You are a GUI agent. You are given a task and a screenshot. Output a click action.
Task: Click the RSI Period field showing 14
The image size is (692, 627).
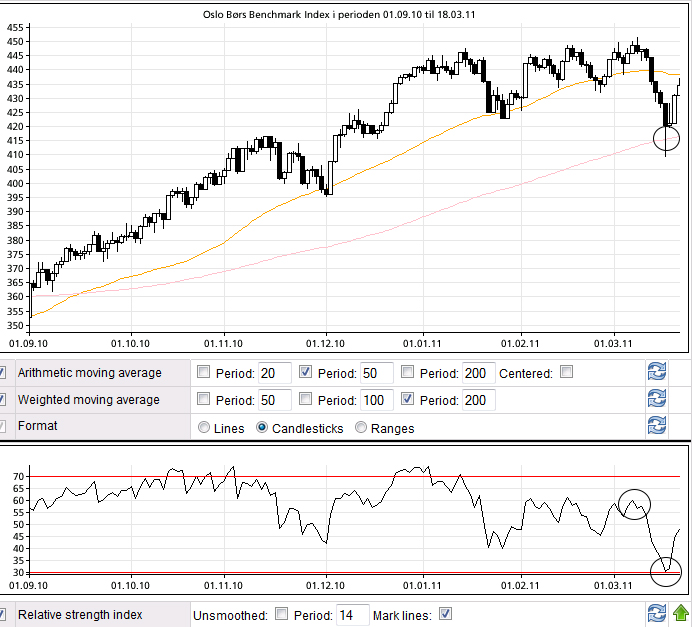point(352,614)
